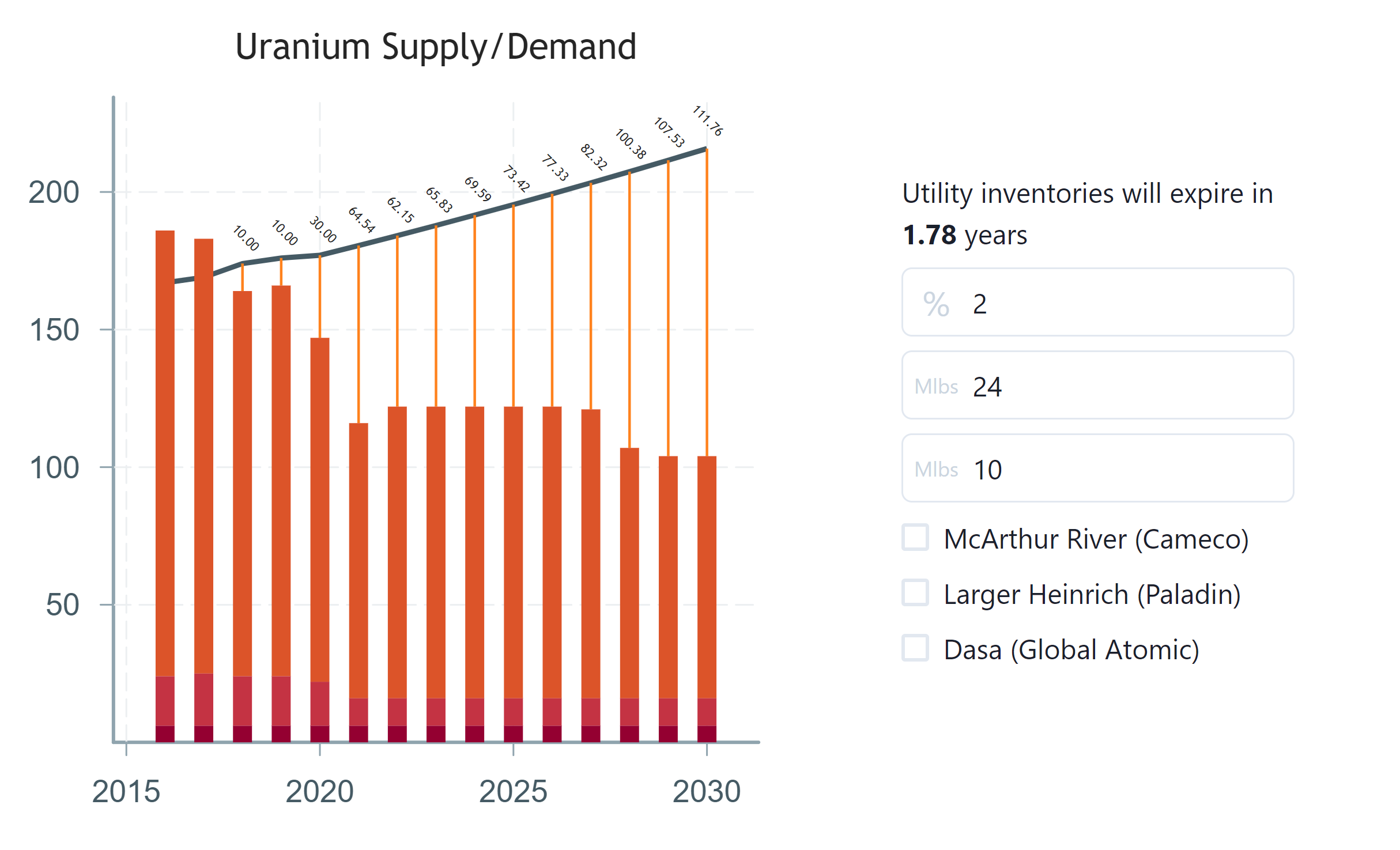Click the Mlbs field containing 10

pos(1097,468)
